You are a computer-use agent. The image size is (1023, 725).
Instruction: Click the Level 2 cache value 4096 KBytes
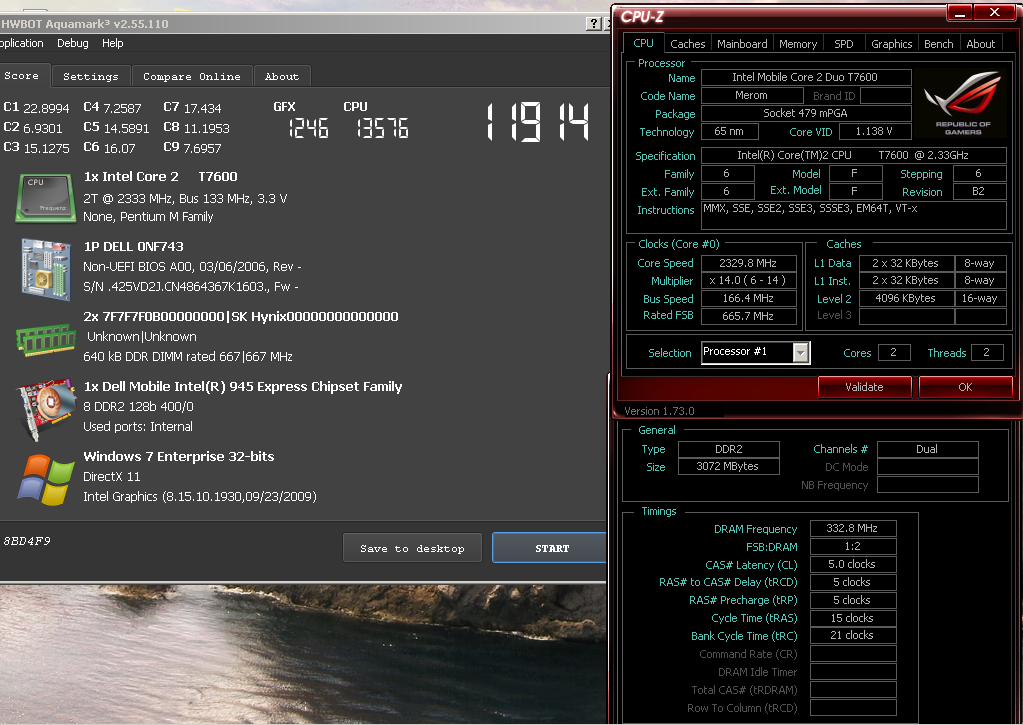tap(906, 298)
